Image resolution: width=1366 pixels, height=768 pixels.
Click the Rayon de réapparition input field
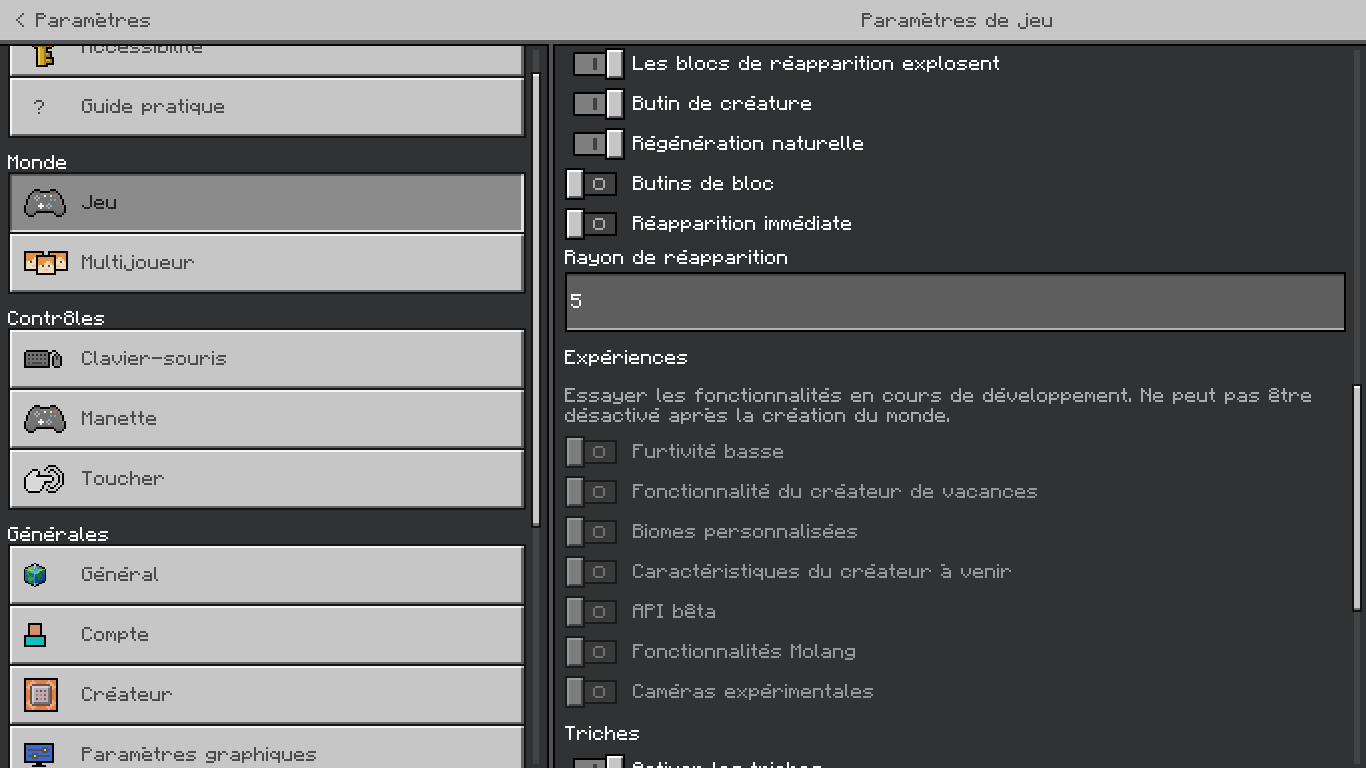954,301
